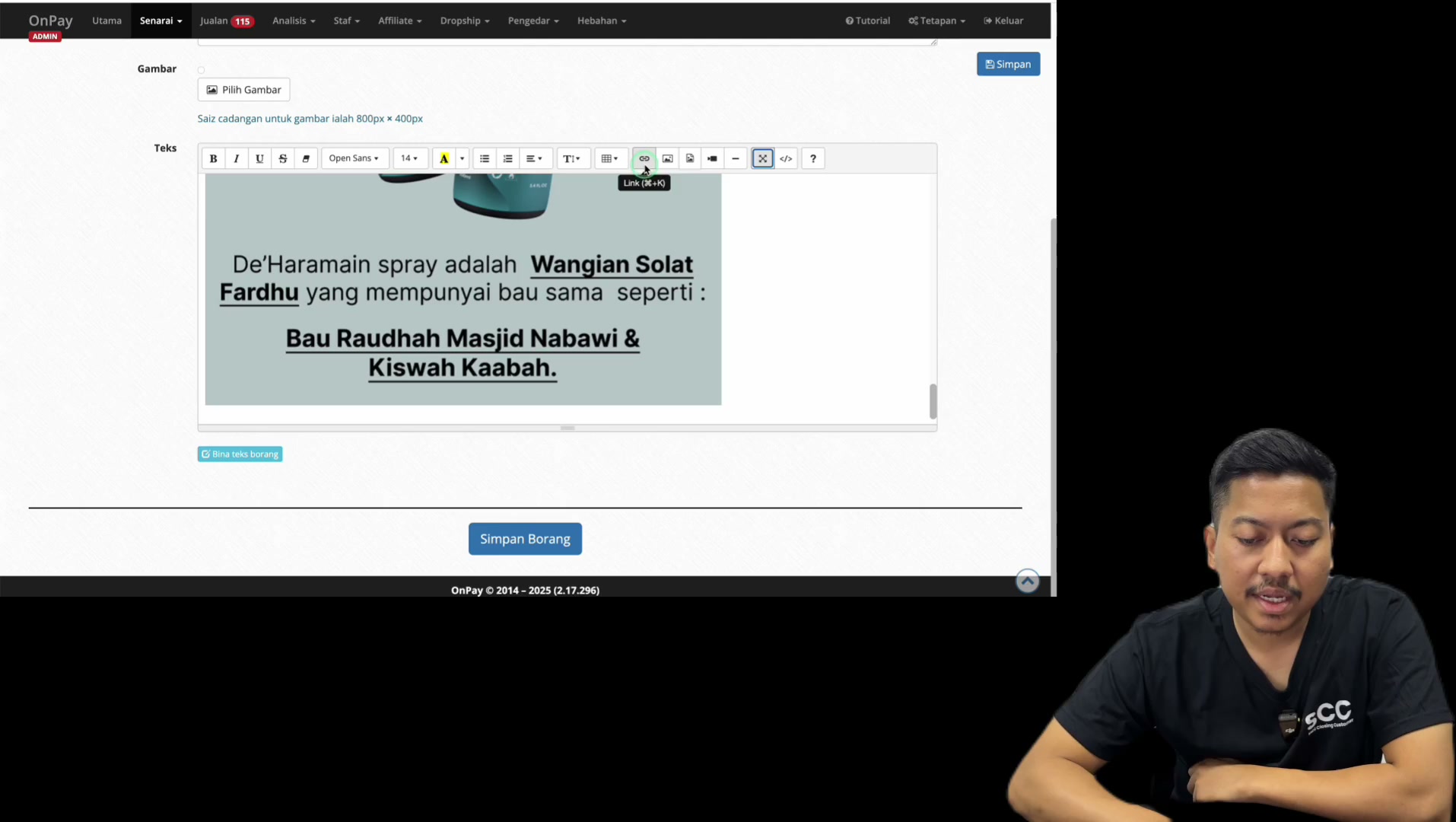The image size is (1456, 822).
Task: Click the eraser (remove font style) icon
Action: [x=306, y=158]
